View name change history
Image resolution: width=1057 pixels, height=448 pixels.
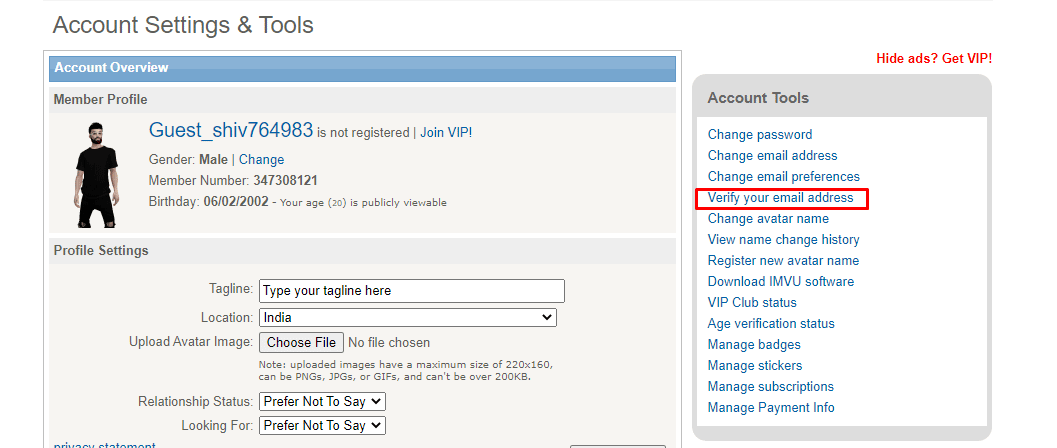(784, 240)
